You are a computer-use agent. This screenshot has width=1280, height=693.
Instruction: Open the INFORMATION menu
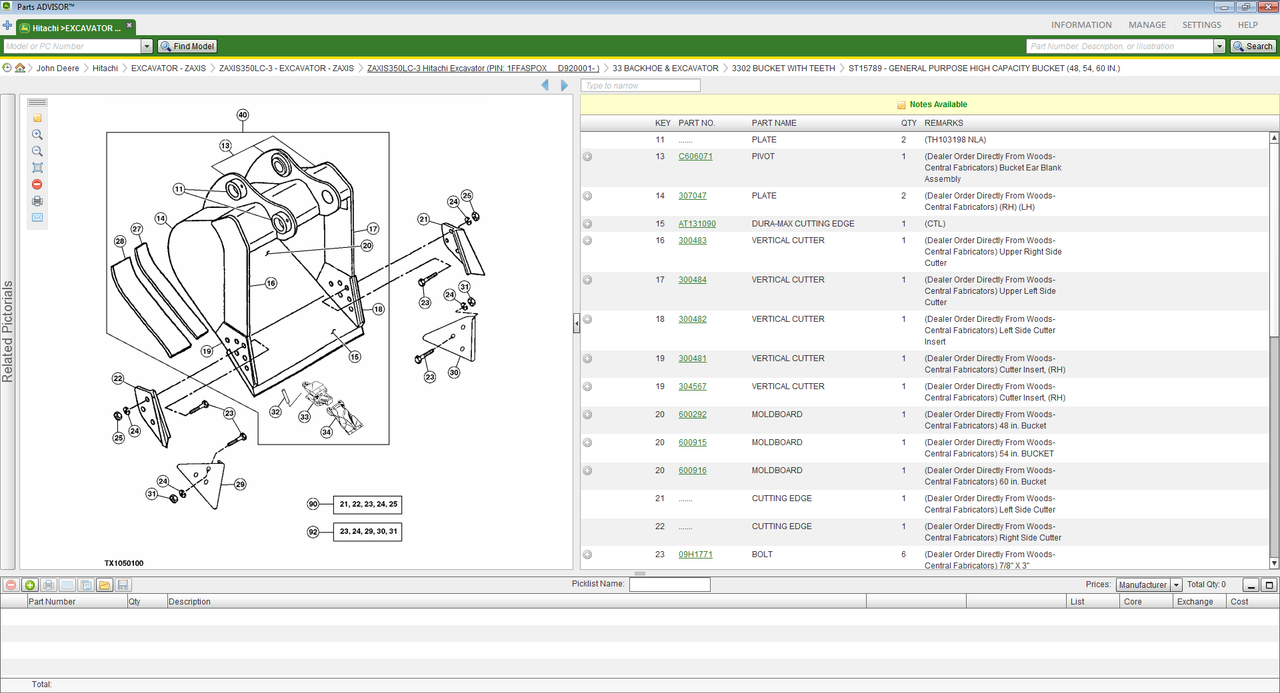pos(1081,25)
